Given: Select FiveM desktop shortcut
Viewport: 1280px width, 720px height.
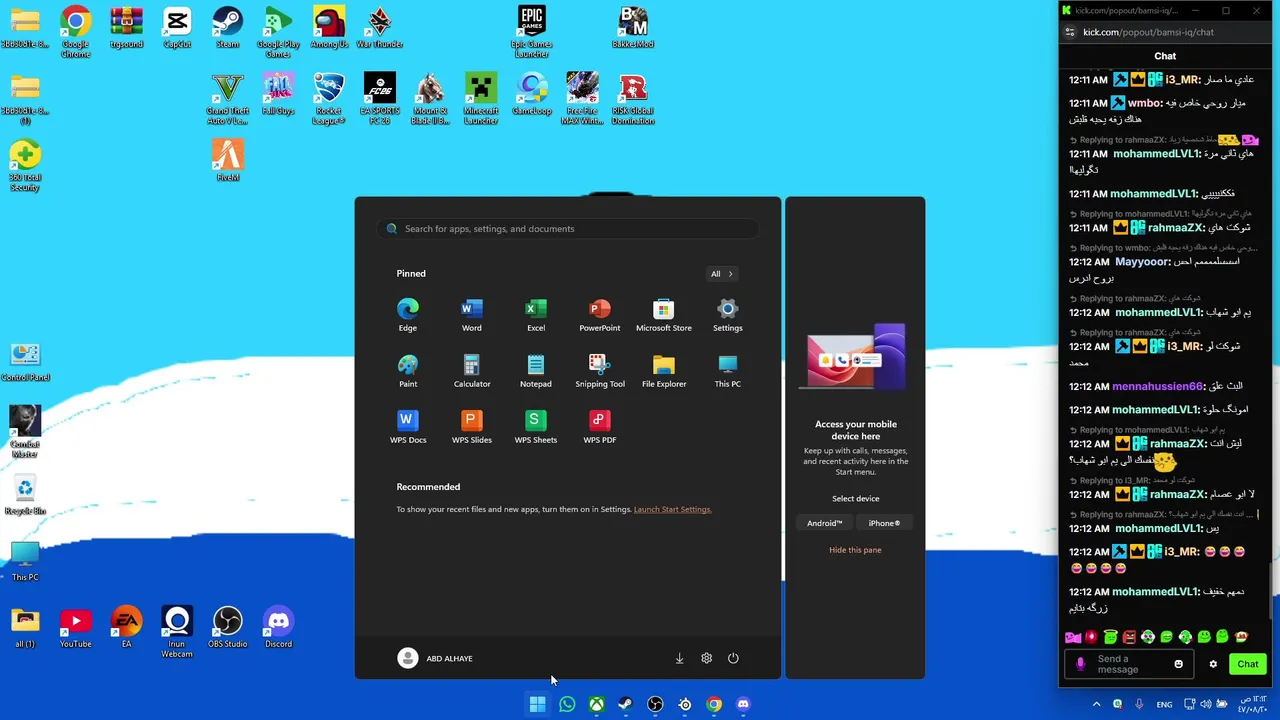Looking at the screenshot, I should [228, 160].
